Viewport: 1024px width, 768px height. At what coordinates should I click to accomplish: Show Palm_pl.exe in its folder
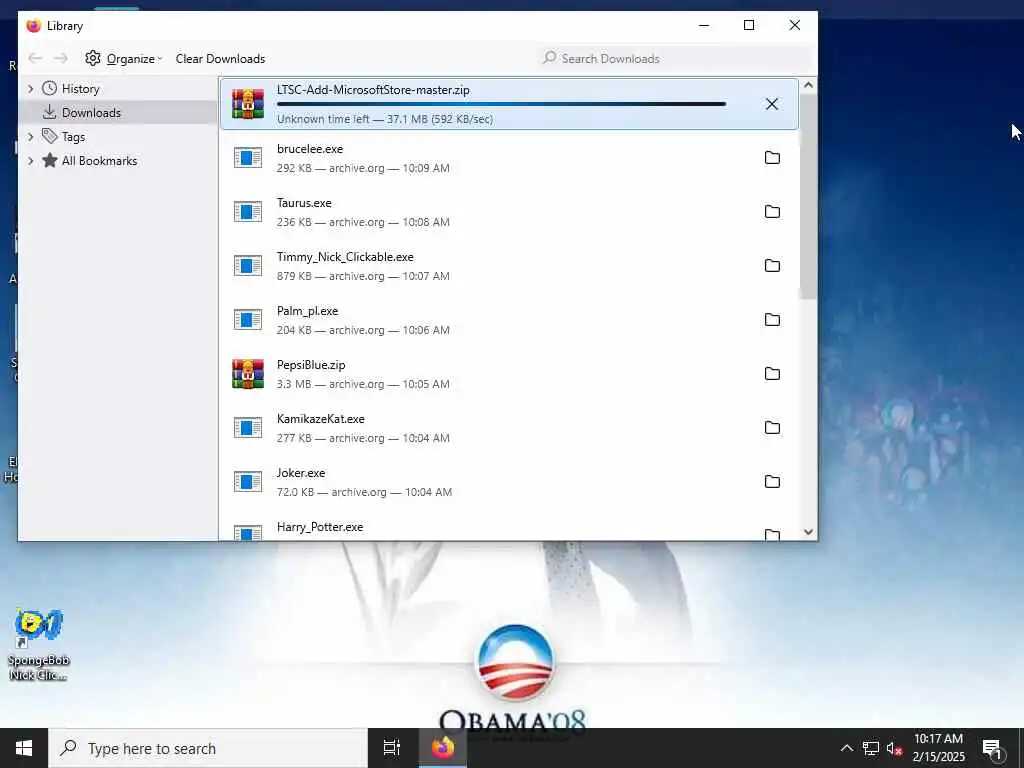pos(772,319)
